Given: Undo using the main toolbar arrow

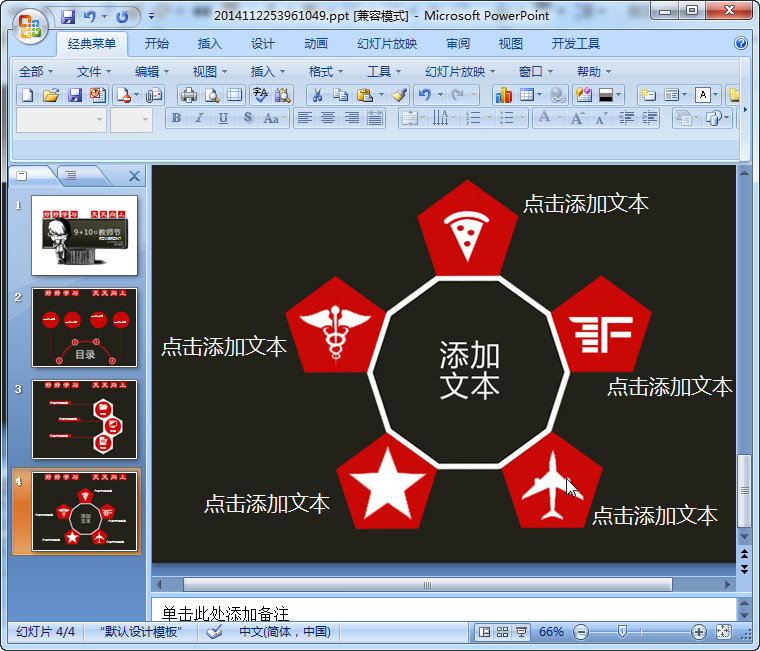Looking at the screenshot, I should click(x=425, y=95).
